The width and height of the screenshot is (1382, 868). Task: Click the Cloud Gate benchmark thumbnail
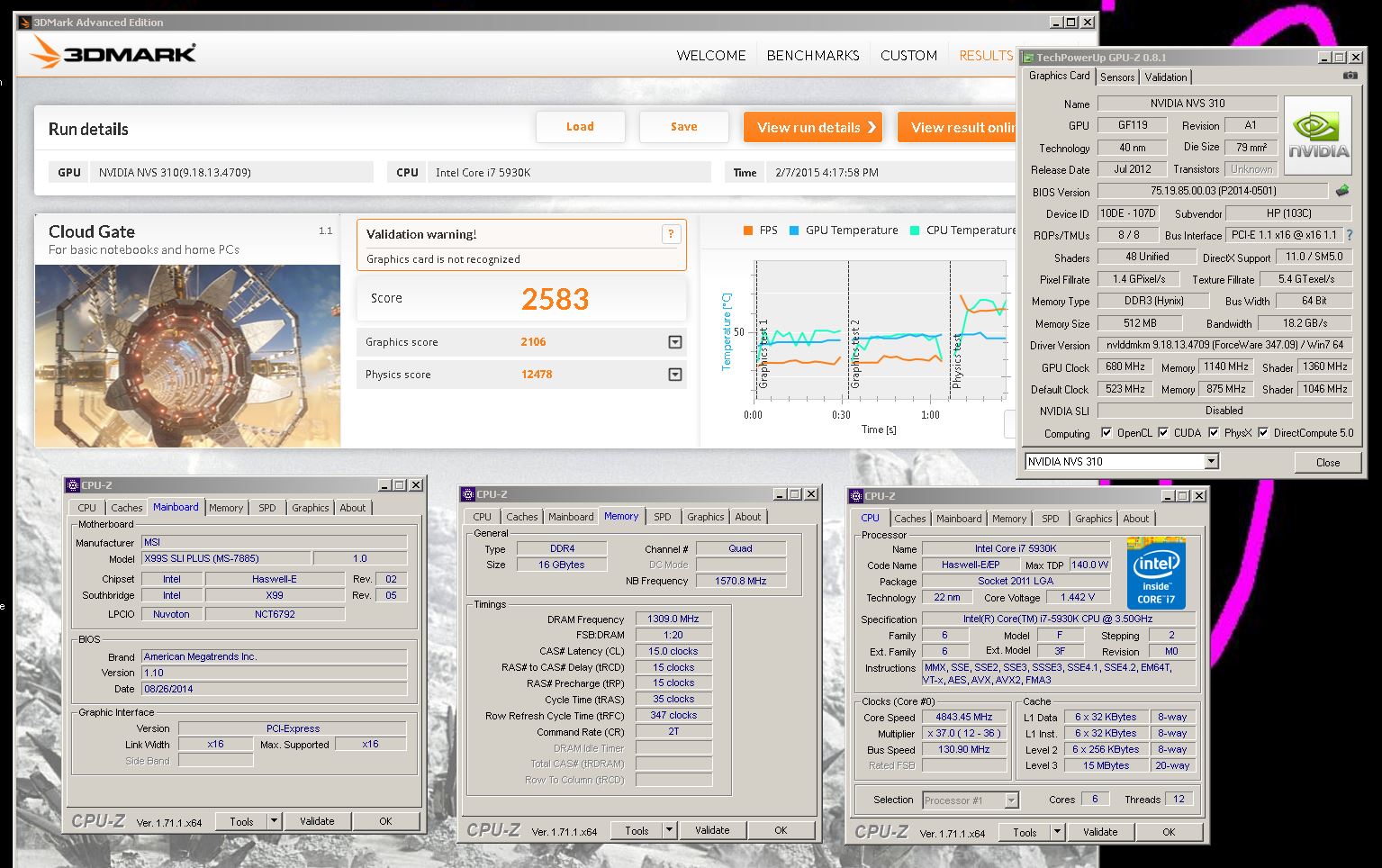pyautogui.click(x=187, y=356)
